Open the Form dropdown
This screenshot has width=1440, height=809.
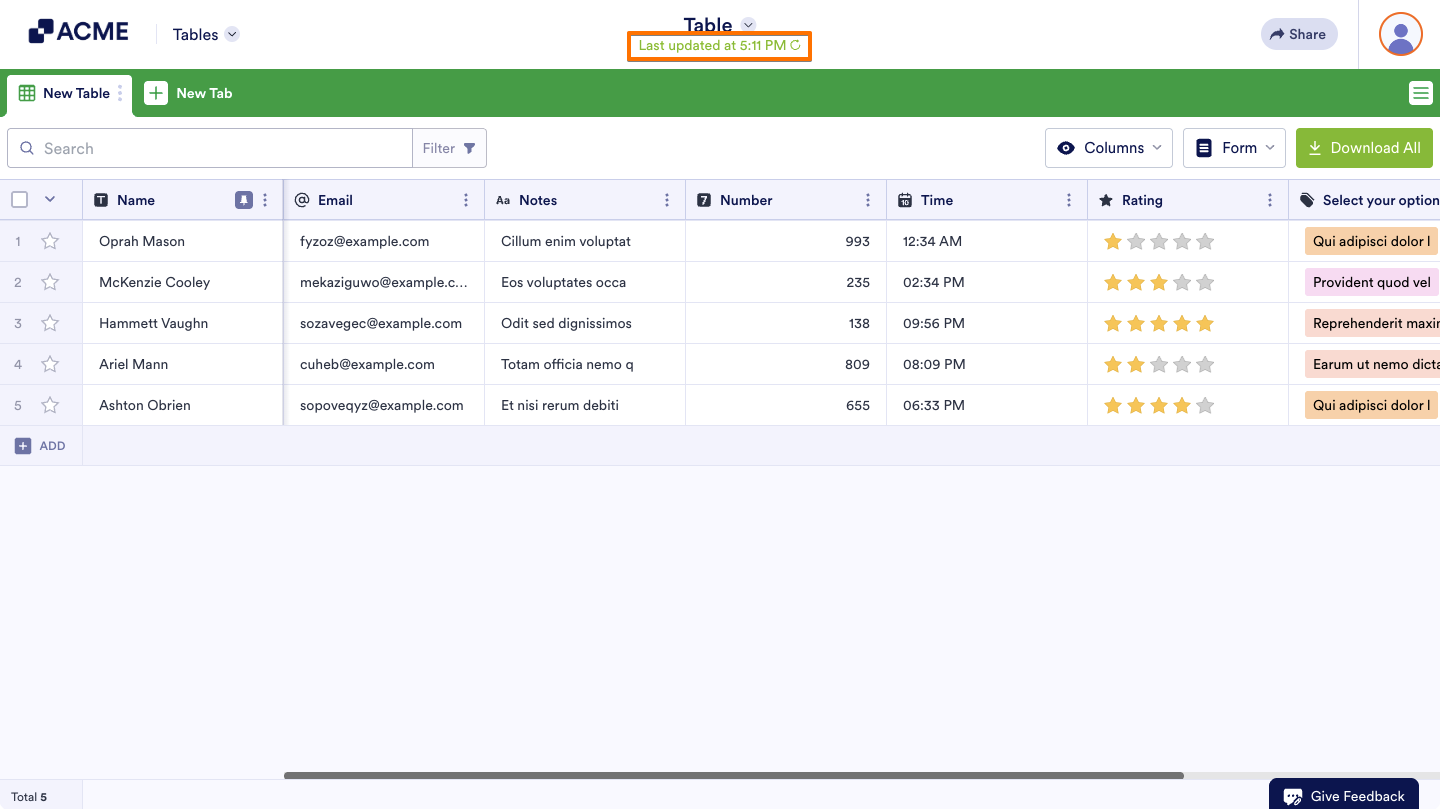pos(1235,148)
